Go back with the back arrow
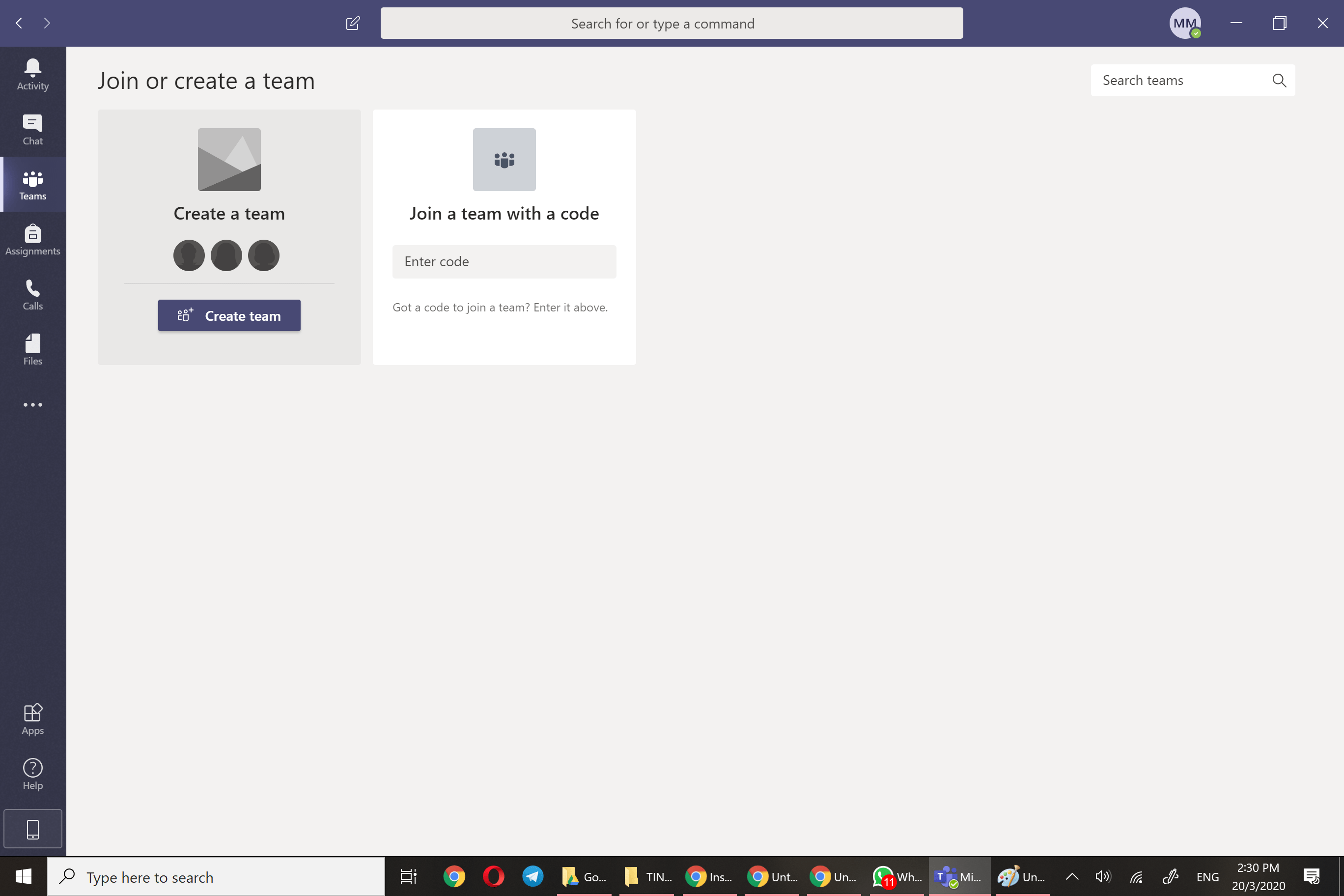This screenshot has width=1344, height=896. point(19,24)
